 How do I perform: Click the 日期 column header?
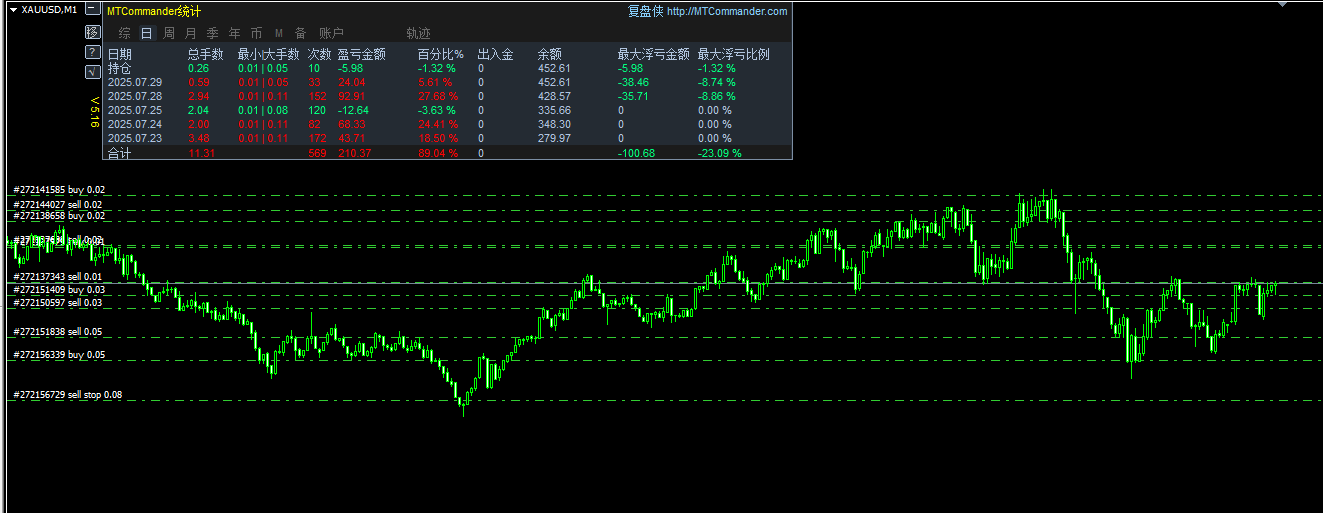(119, 54)
